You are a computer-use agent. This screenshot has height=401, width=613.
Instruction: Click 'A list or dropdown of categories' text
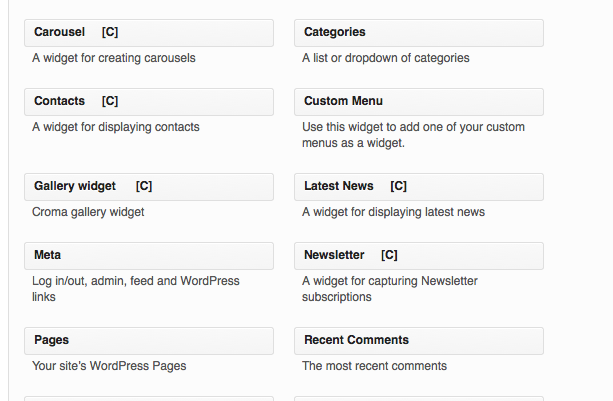(x=385, y=58)
